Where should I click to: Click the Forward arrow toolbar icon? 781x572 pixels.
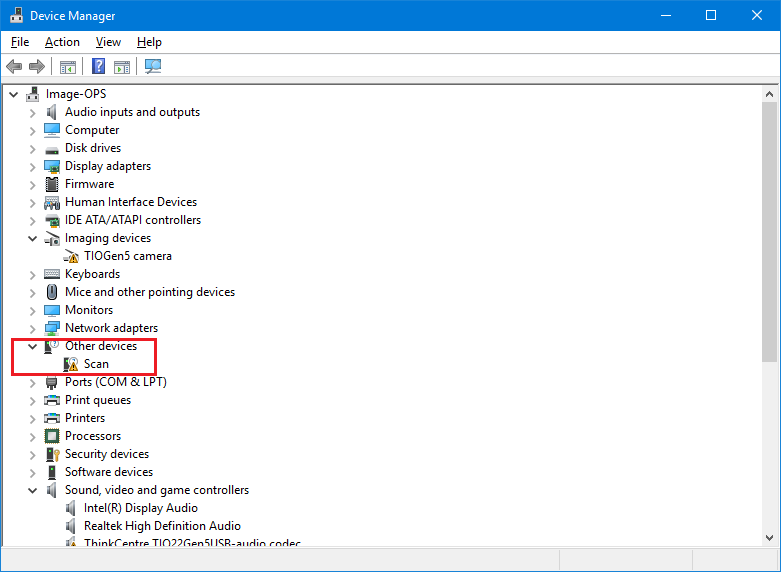tap(37, 66)
